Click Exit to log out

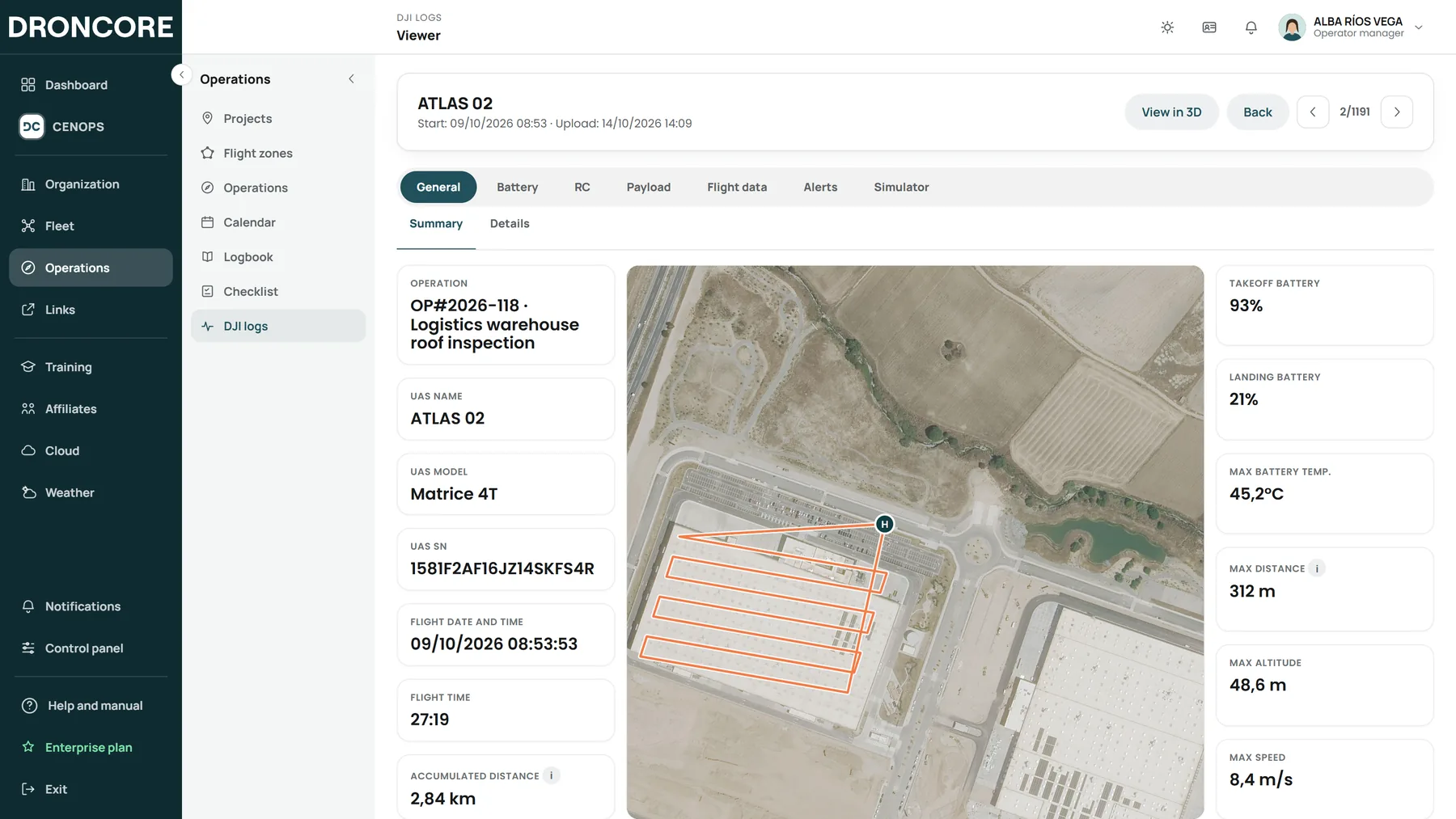pos(91,789)
